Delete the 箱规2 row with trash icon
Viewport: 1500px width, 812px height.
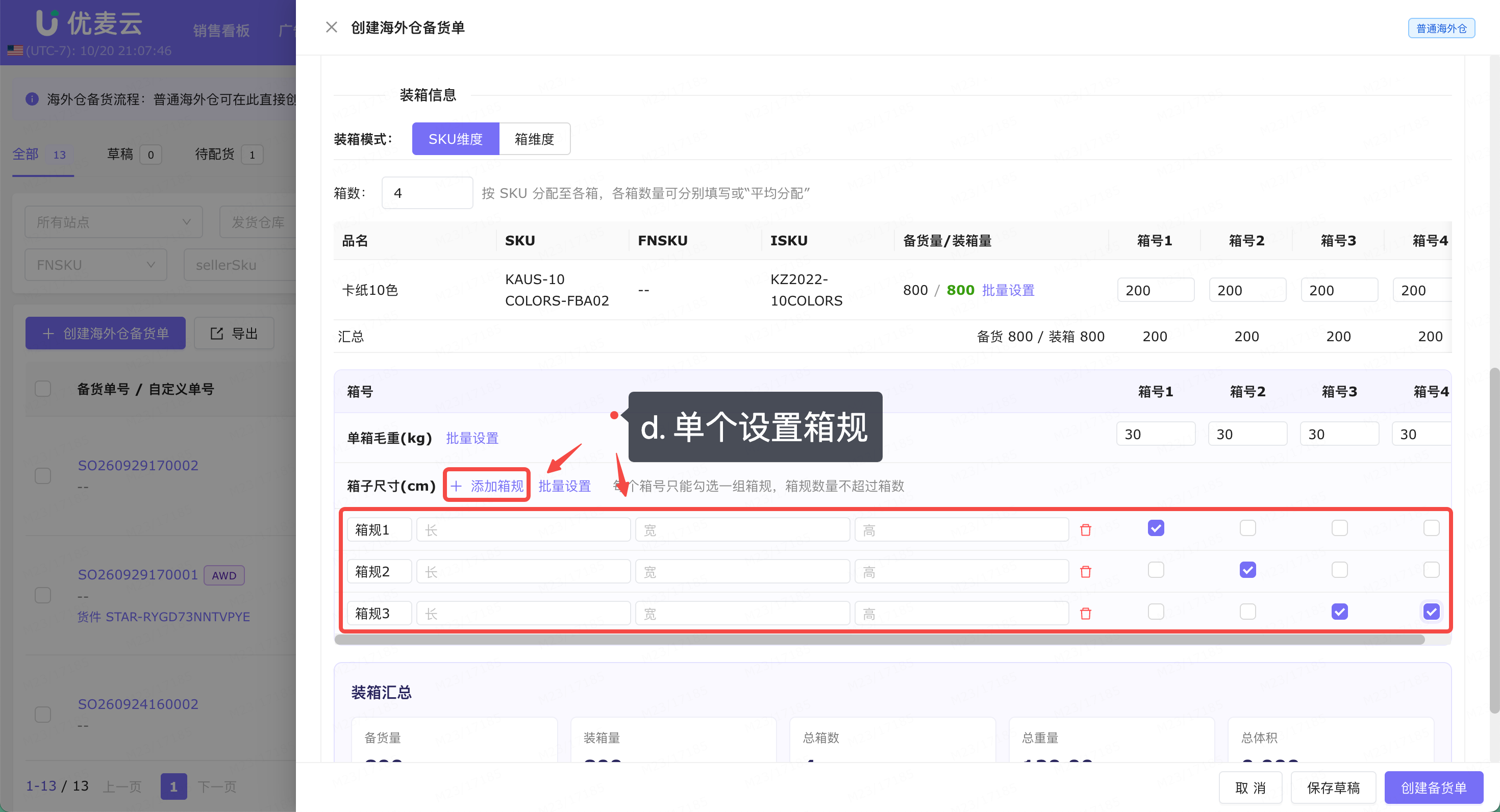(x=1085, y=572)
